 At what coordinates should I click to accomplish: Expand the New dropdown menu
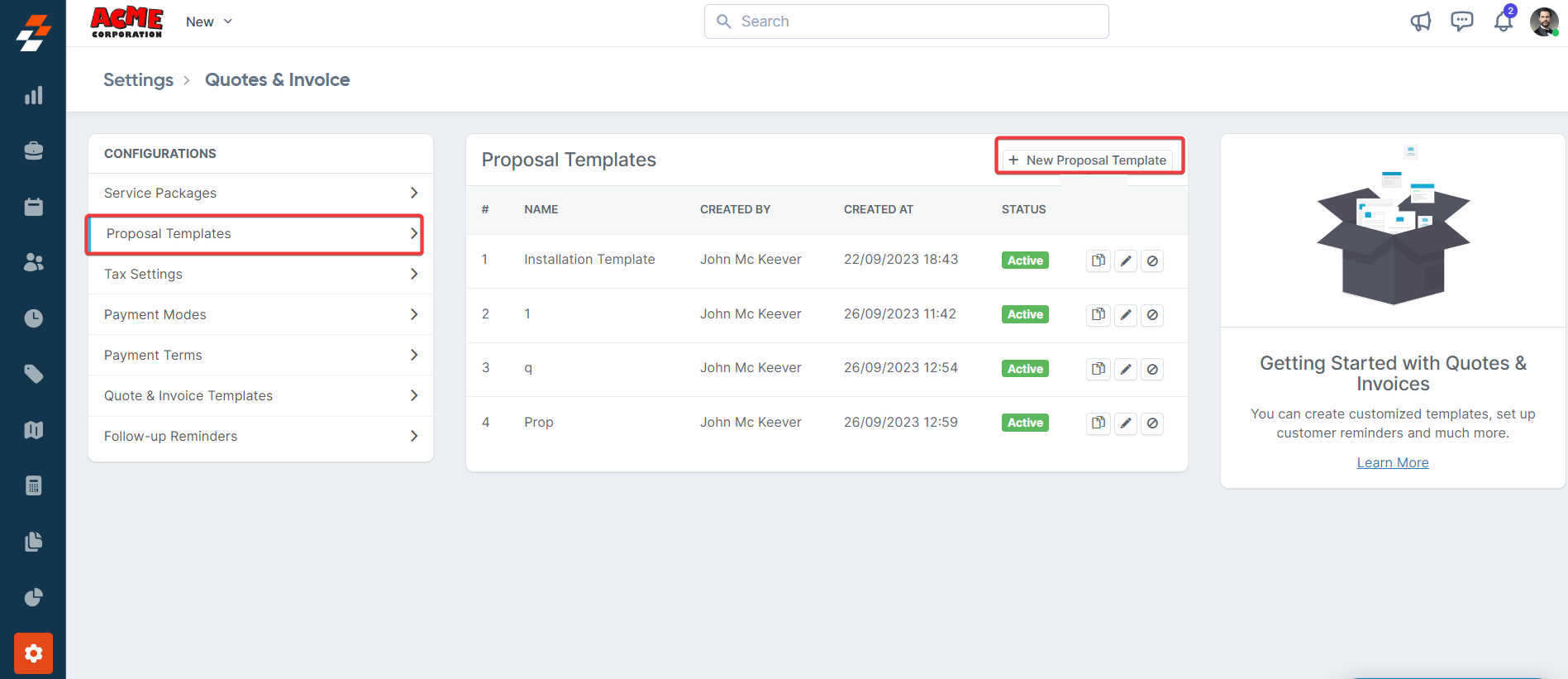(x=209, y=22)
